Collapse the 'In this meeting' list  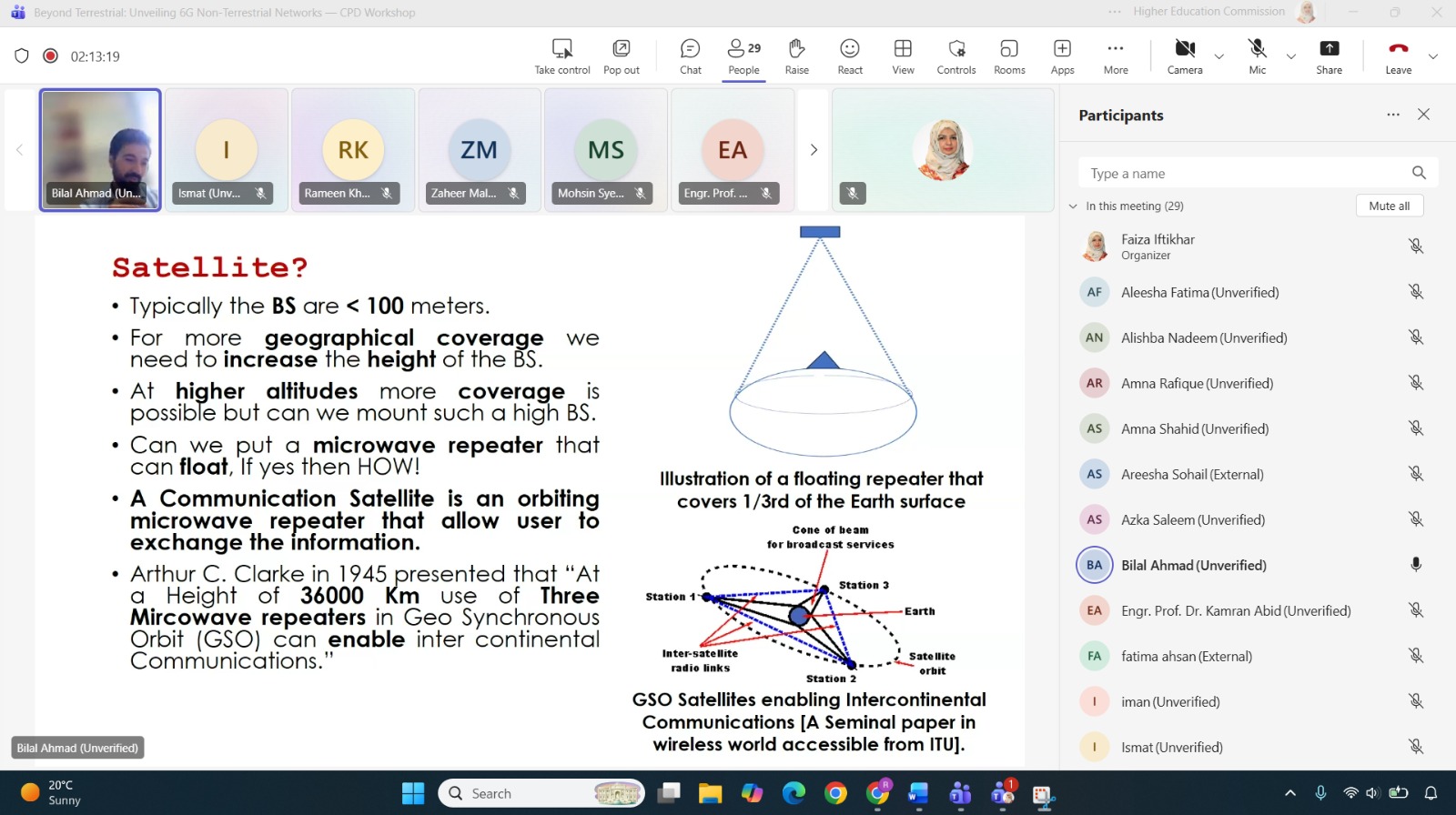(1073, 206)
